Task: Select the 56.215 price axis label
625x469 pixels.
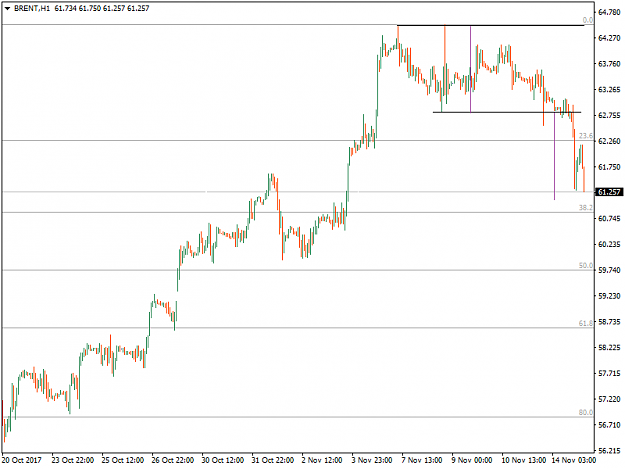Action: (609, 451)
